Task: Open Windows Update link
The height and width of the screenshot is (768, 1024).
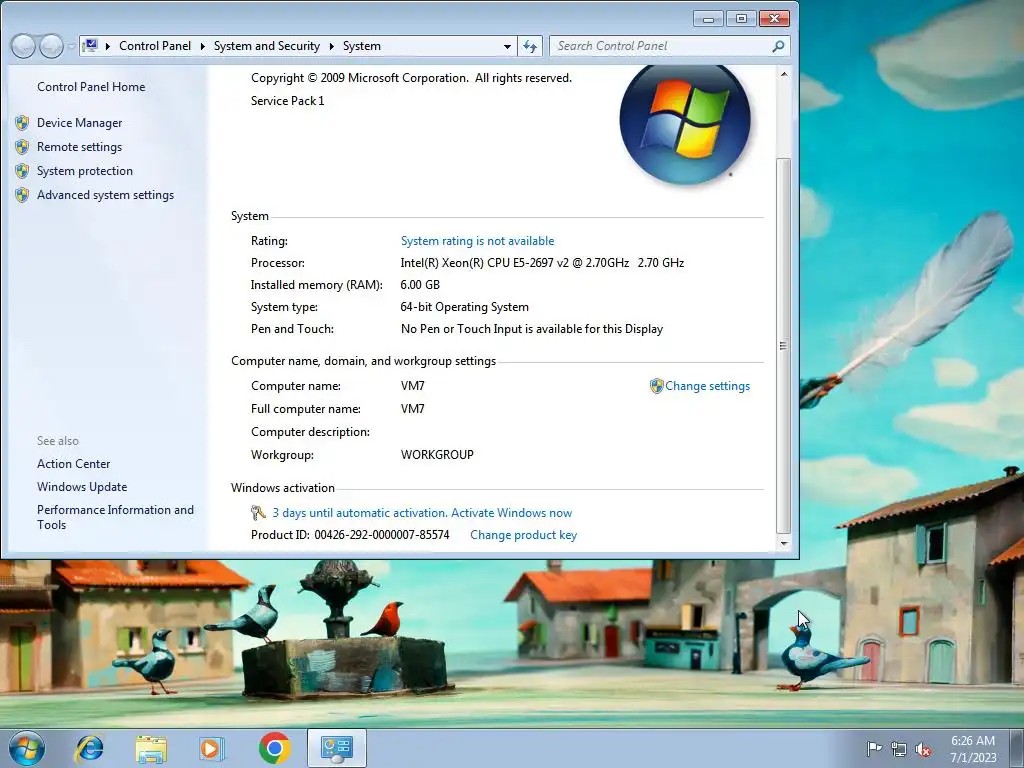Action: tap(82, 487)
